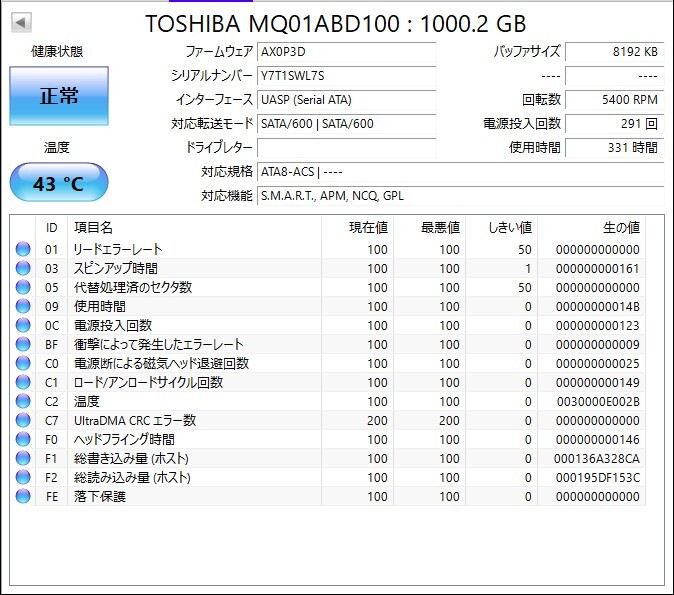The height and width of the screenshot is (595, 674).
Task: Click the serial number field Y7T1SWL7S
Action: pyautogui.click(x=346, y=76)
